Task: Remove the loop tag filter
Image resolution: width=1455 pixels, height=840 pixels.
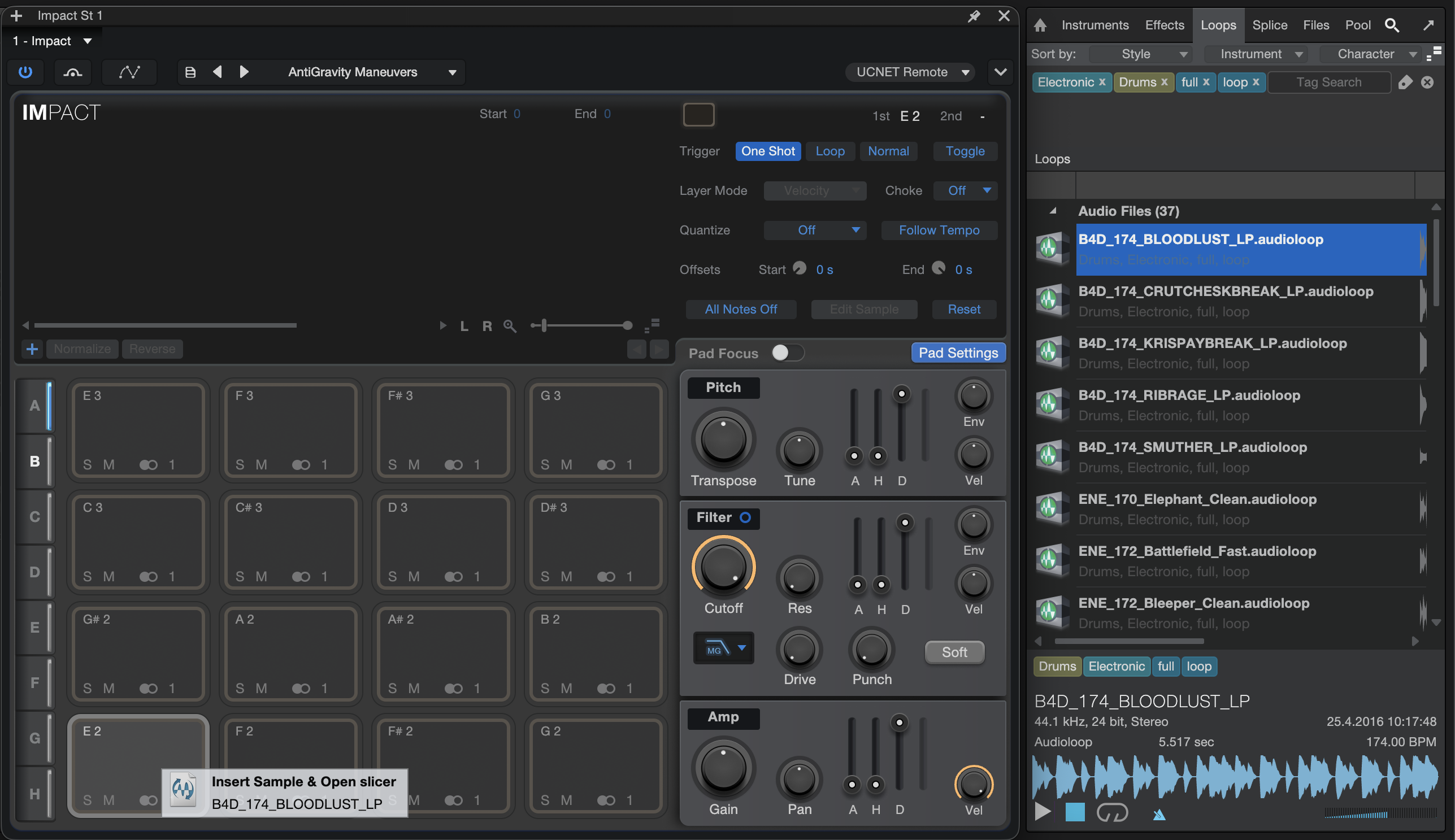Action: click(x=1256, y=81)
